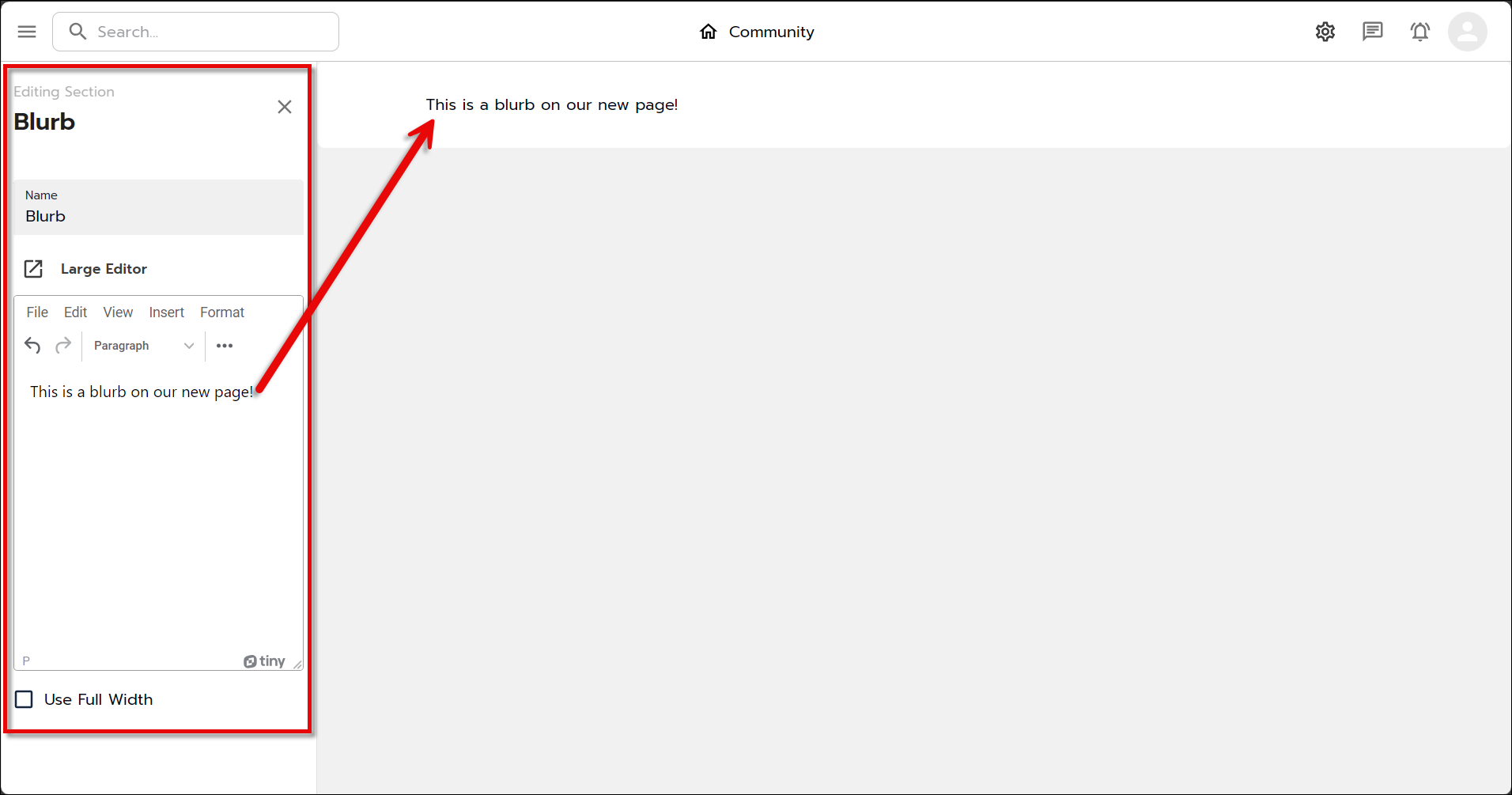1512x795 pixels.
Task: Open the Format menu in the editor
Action: coord(221,312)
